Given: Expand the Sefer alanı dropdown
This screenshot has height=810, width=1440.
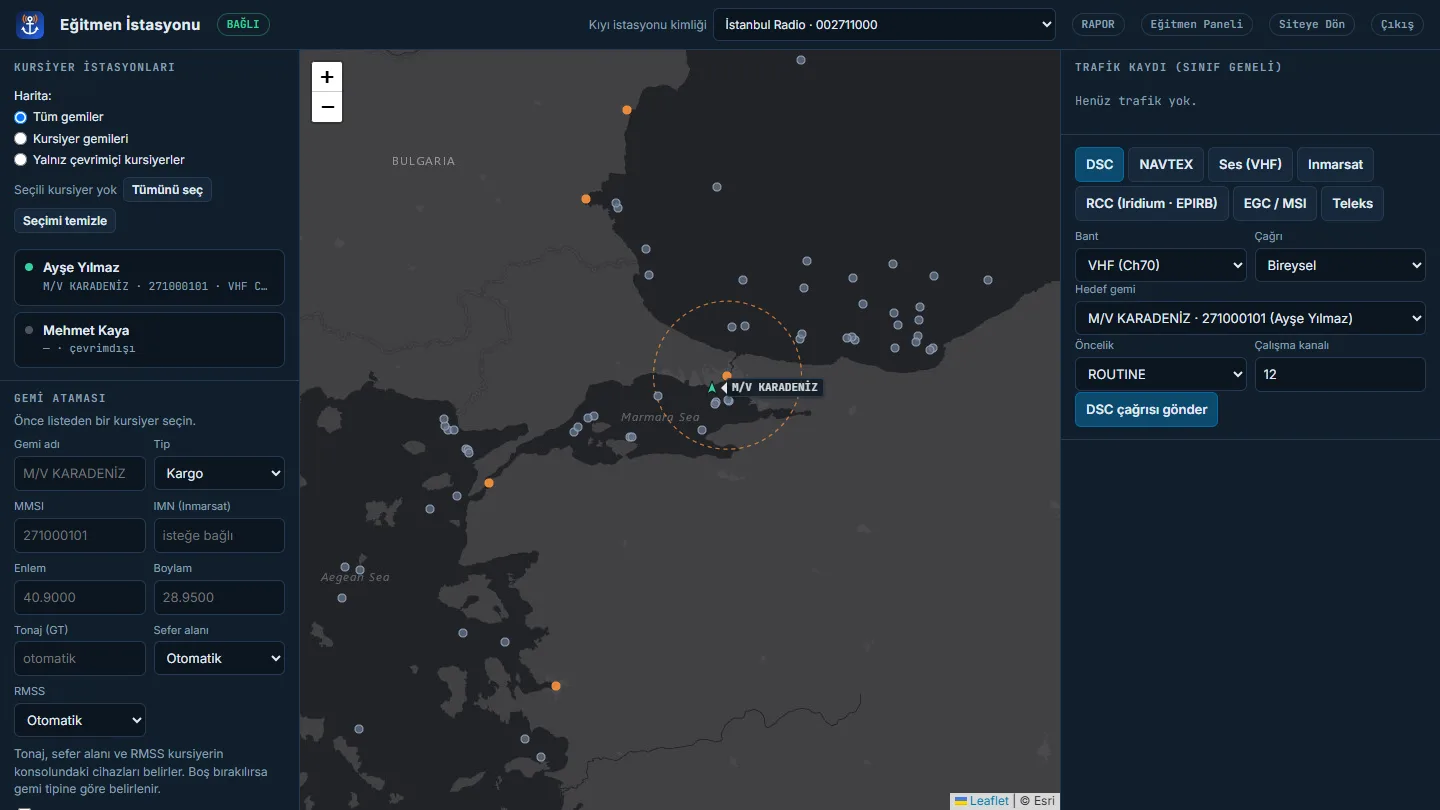Looking at the screenshot, I should coord(219,658).
